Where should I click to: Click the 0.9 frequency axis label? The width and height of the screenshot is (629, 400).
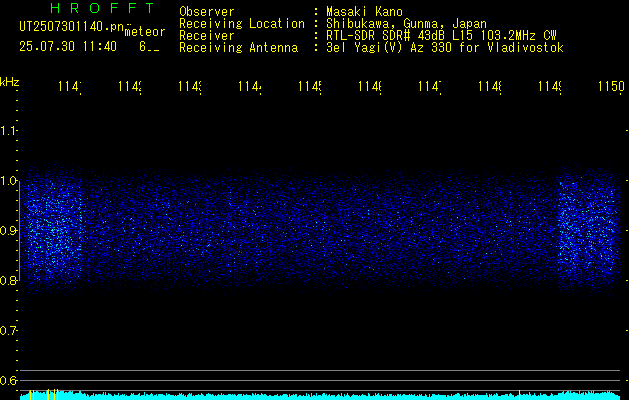coord(8,231)
